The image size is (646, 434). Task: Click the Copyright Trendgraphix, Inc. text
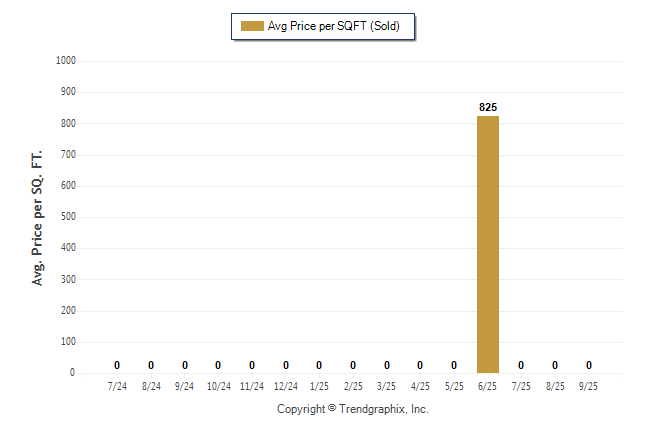(352, 409)
